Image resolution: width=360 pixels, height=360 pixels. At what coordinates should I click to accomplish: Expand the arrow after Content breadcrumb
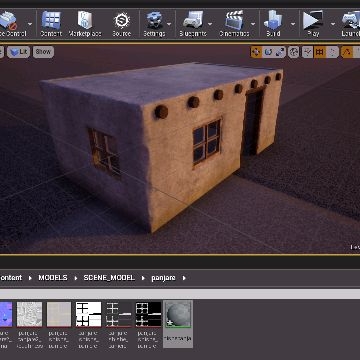coord(30,278)
